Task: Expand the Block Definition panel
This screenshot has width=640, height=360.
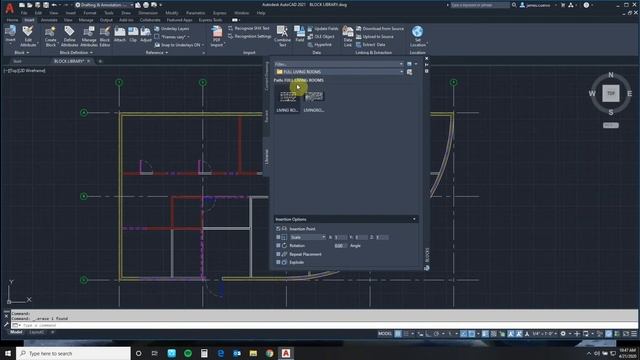Action: click(76, 53)
